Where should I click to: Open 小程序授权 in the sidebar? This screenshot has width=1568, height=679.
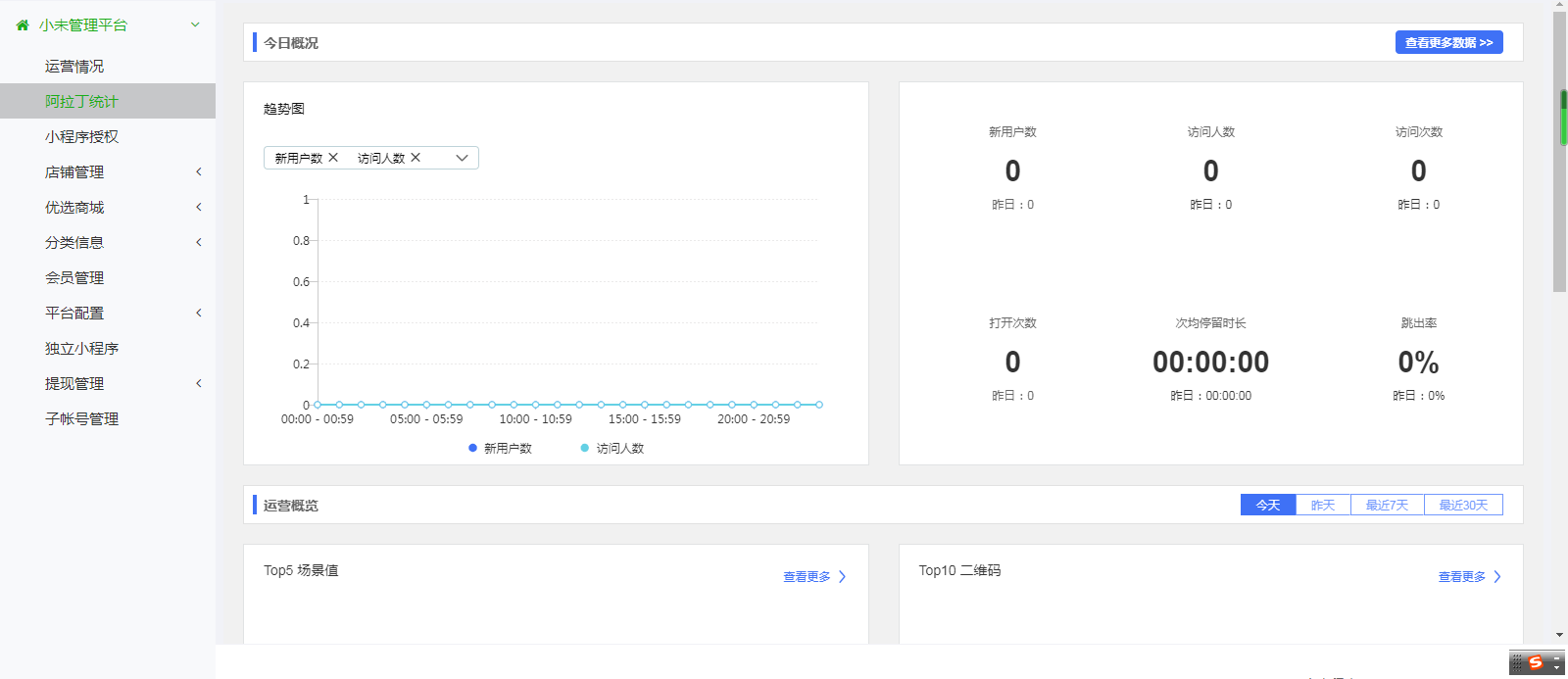tap(81, 137)
